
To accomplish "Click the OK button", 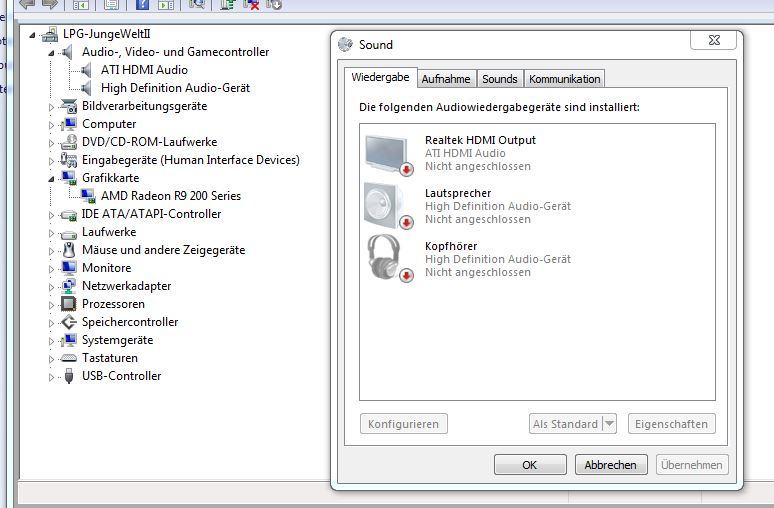I will pyautogui.click(x=530, y=465).
